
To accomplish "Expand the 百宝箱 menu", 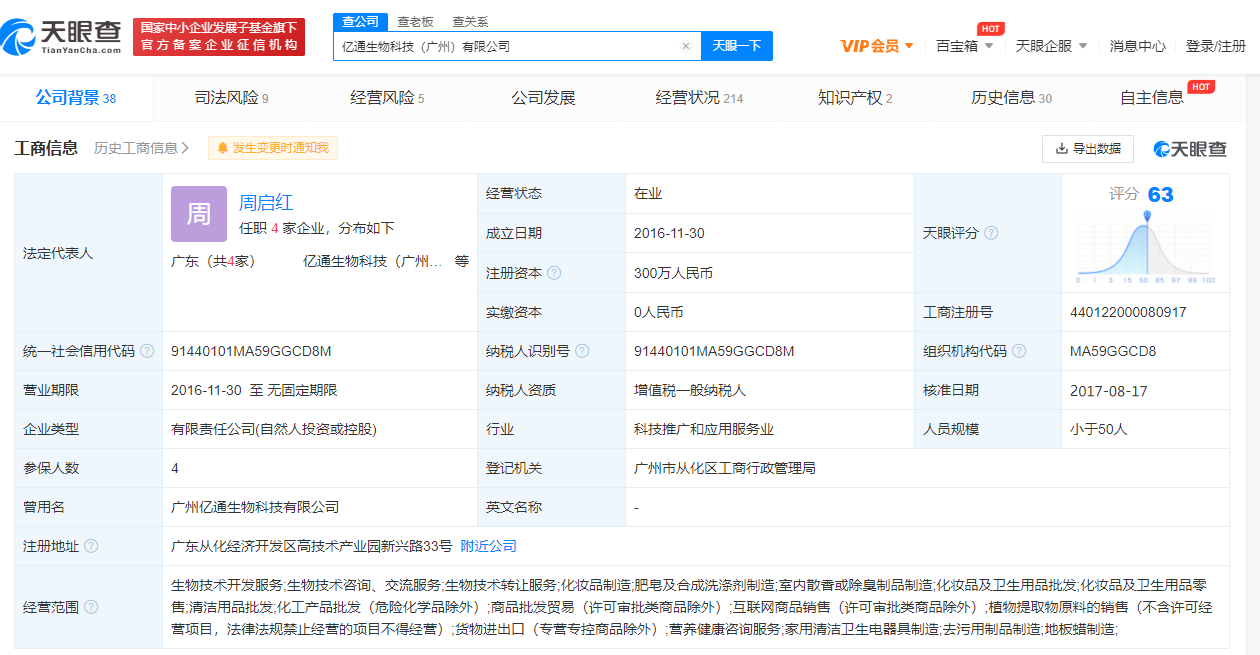I will [x=964, y=46].
